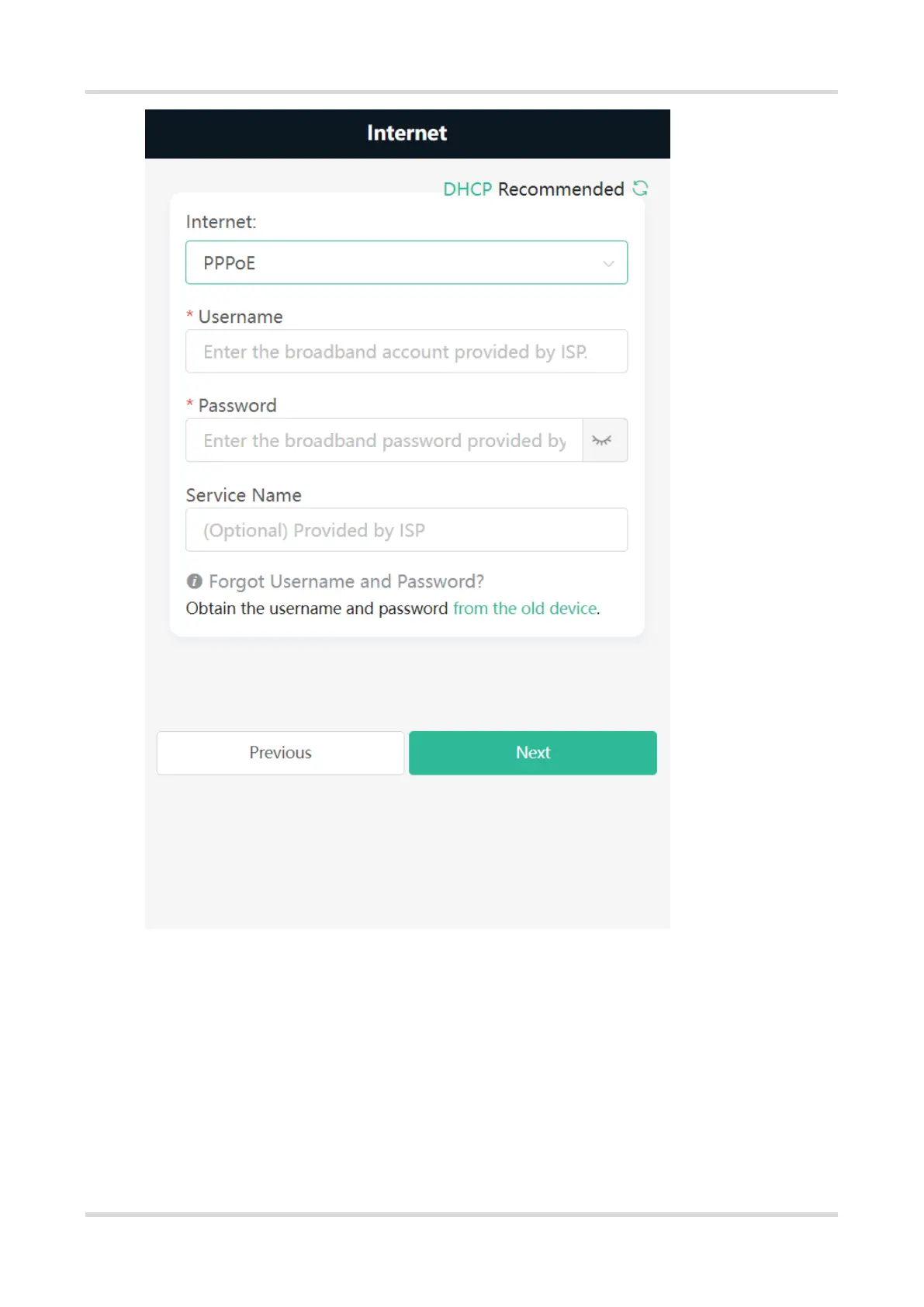
Task: Click the Internet header title
Action: tap(407, 133)
